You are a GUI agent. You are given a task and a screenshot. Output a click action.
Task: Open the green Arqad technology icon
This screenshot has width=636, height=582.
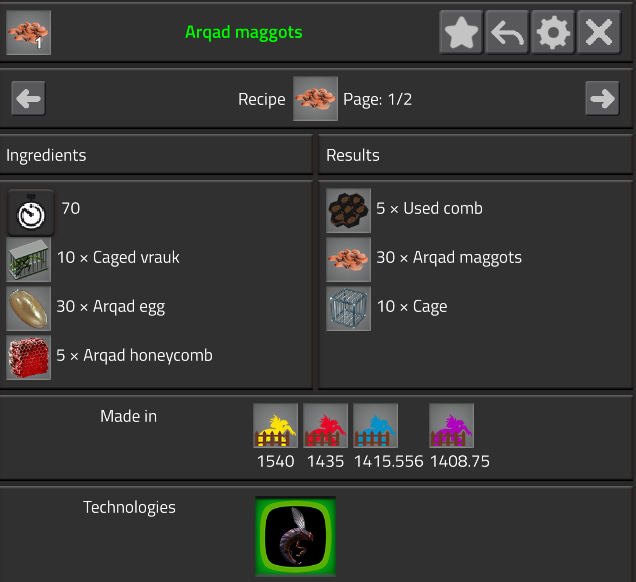(295, 536)
